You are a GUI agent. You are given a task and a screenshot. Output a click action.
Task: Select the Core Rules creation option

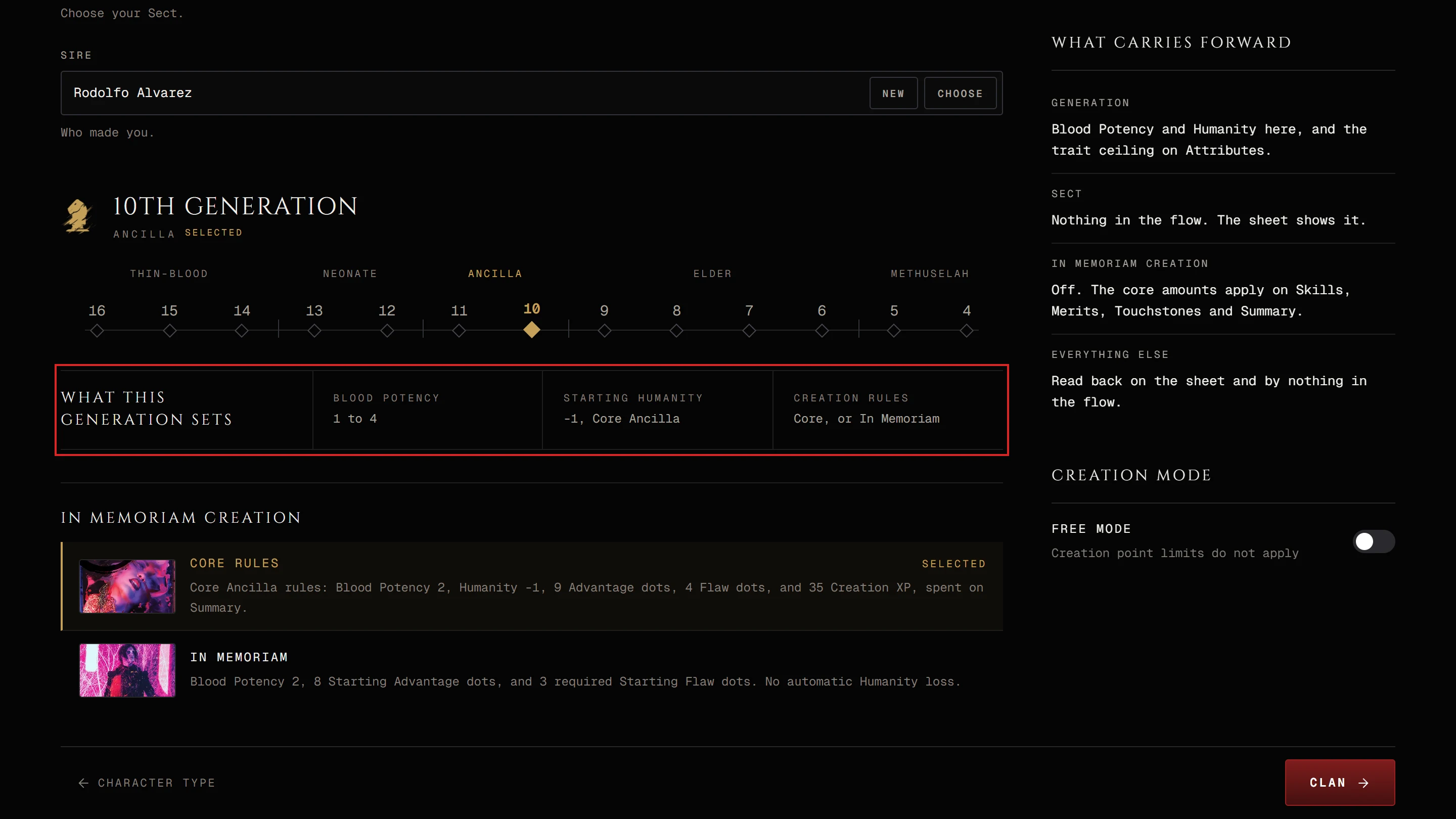tap(532, 586)
